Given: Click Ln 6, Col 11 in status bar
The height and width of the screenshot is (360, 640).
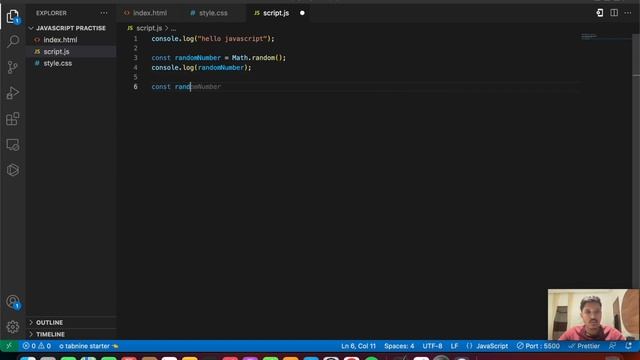Looking at the screenshot, I should 358,346.
